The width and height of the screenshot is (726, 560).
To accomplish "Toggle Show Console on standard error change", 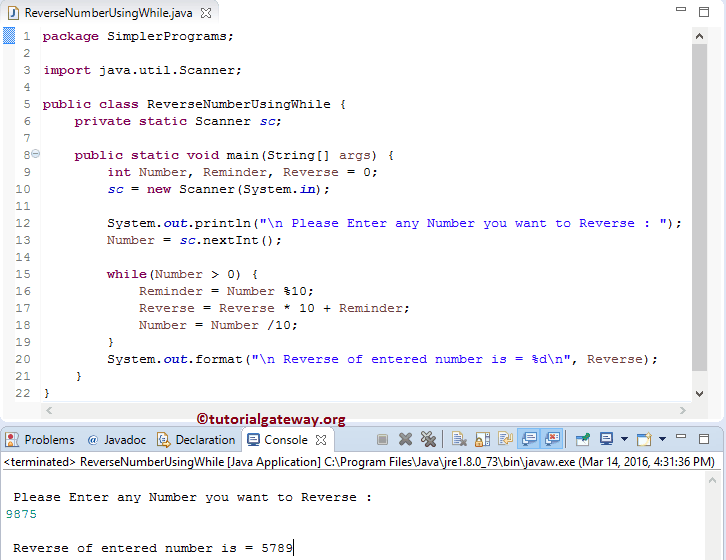I will point(552,439).
